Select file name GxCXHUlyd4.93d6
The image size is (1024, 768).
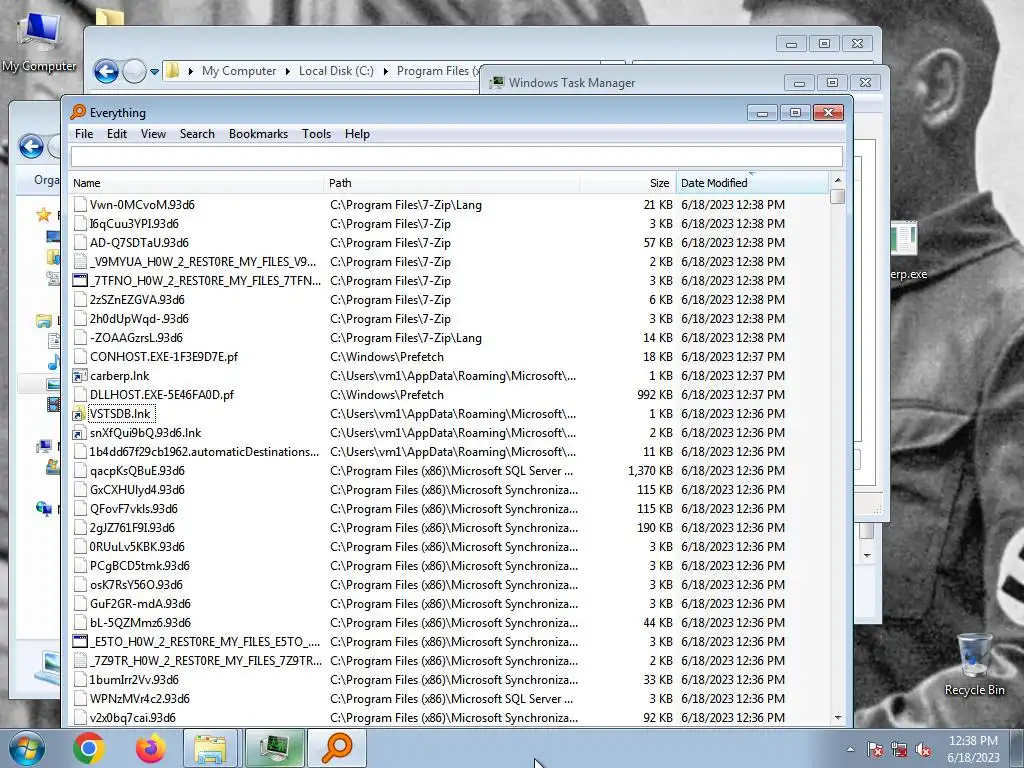click(137, 490)
